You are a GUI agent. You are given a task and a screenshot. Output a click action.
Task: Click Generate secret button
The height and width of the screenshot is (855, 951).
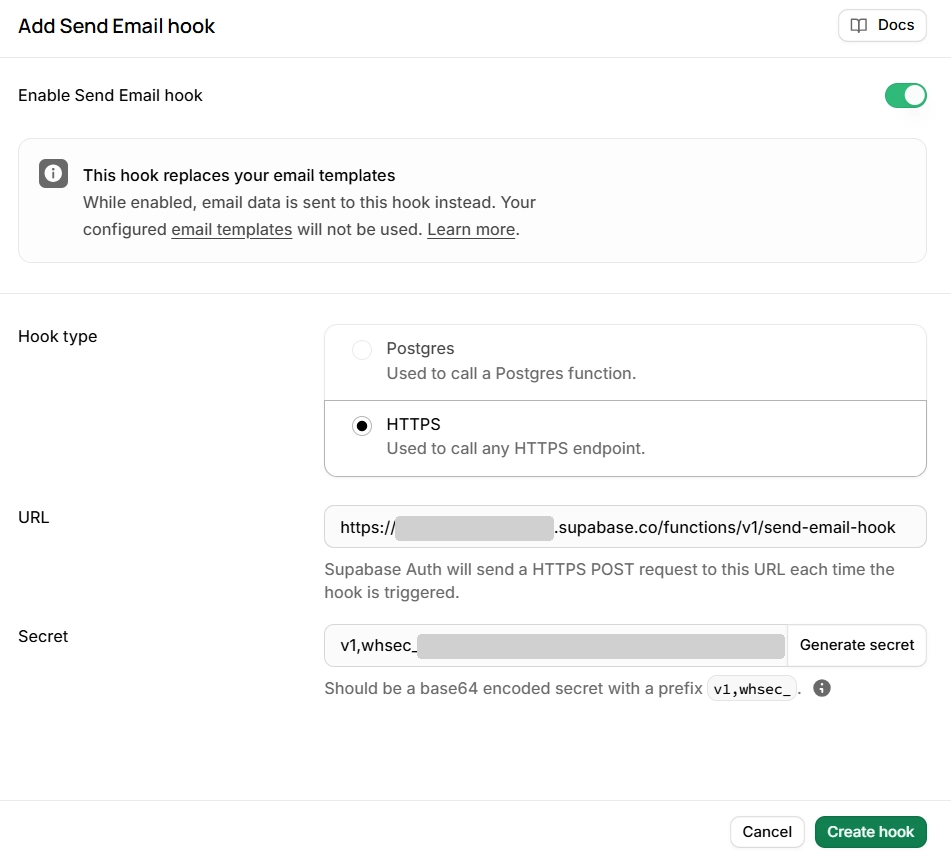(x=856, y=645)
